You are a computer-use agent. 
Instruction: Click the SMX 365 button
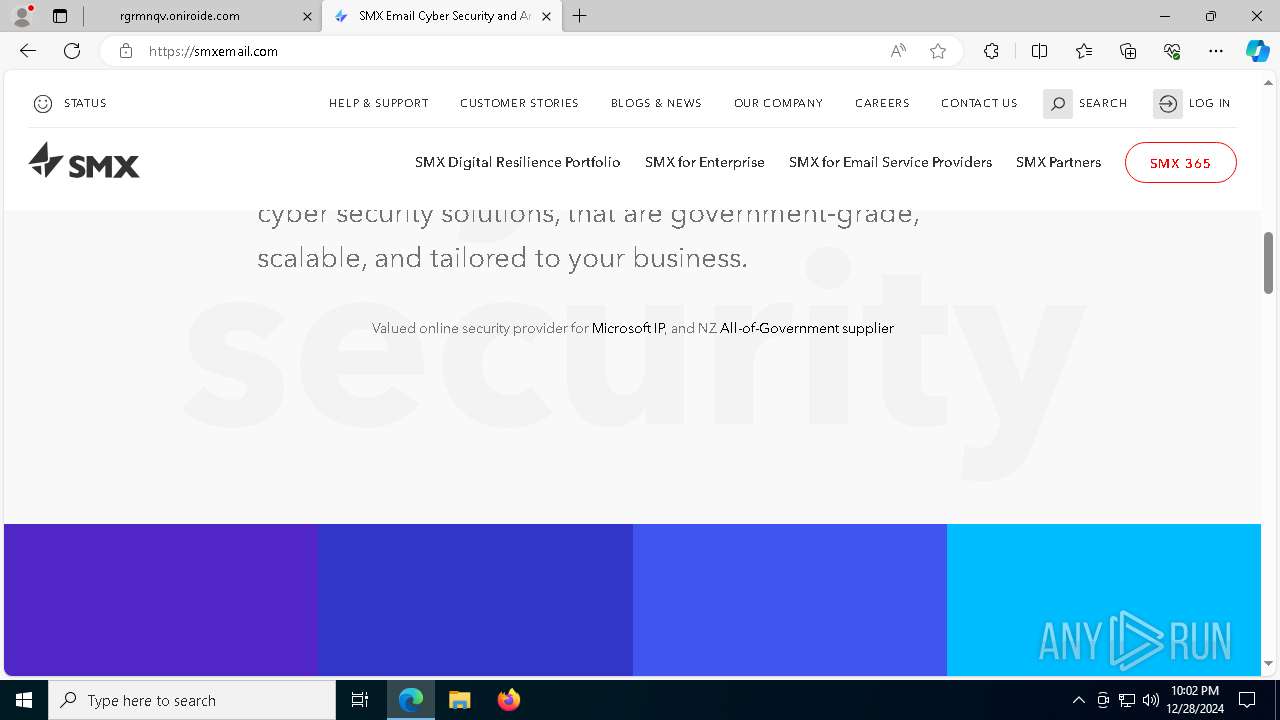[1180, 163]
